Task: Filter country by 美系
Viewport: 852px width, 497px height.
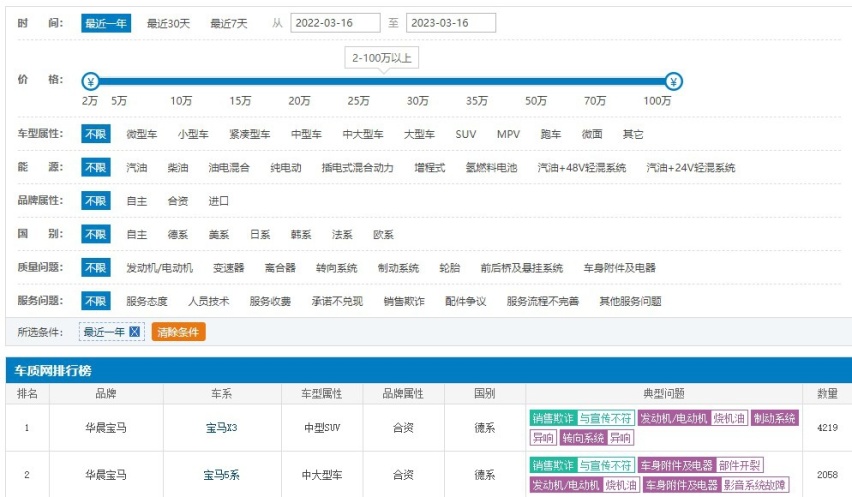Action: (x=218, y=235)
